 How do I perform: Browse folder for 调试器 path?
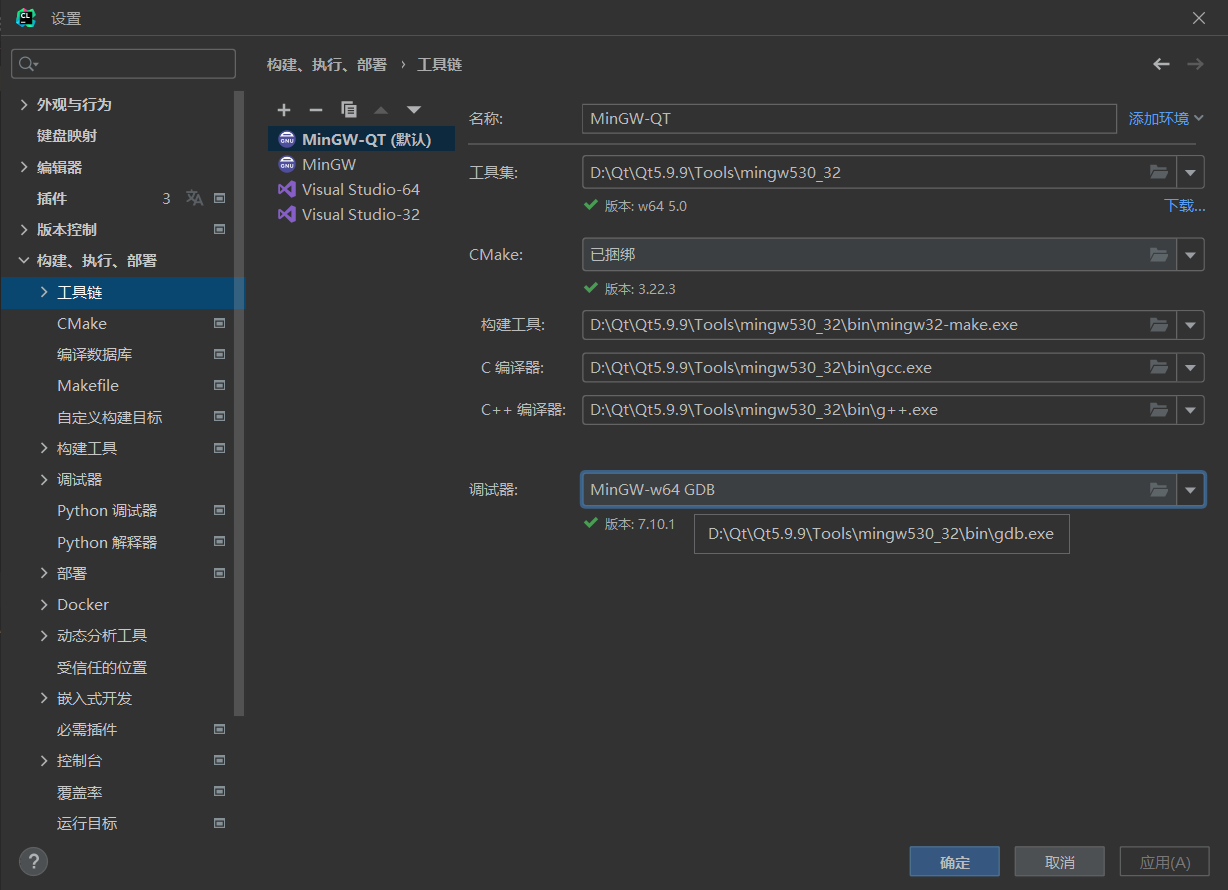1159,490
